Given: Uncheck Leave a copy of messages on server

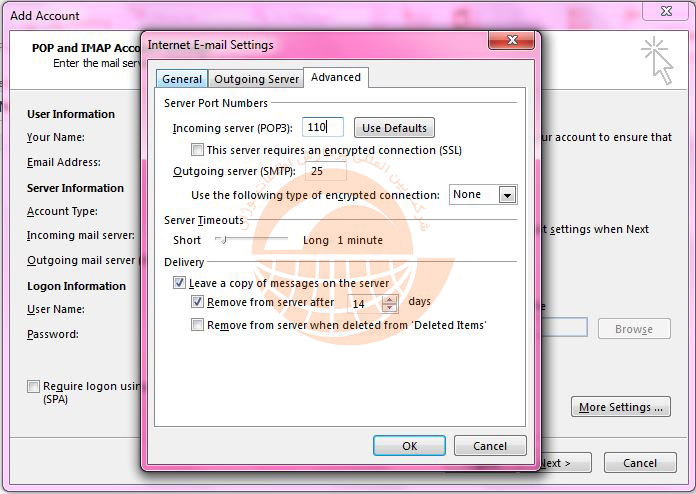Looking at the screenshot, I should [180, 284].
